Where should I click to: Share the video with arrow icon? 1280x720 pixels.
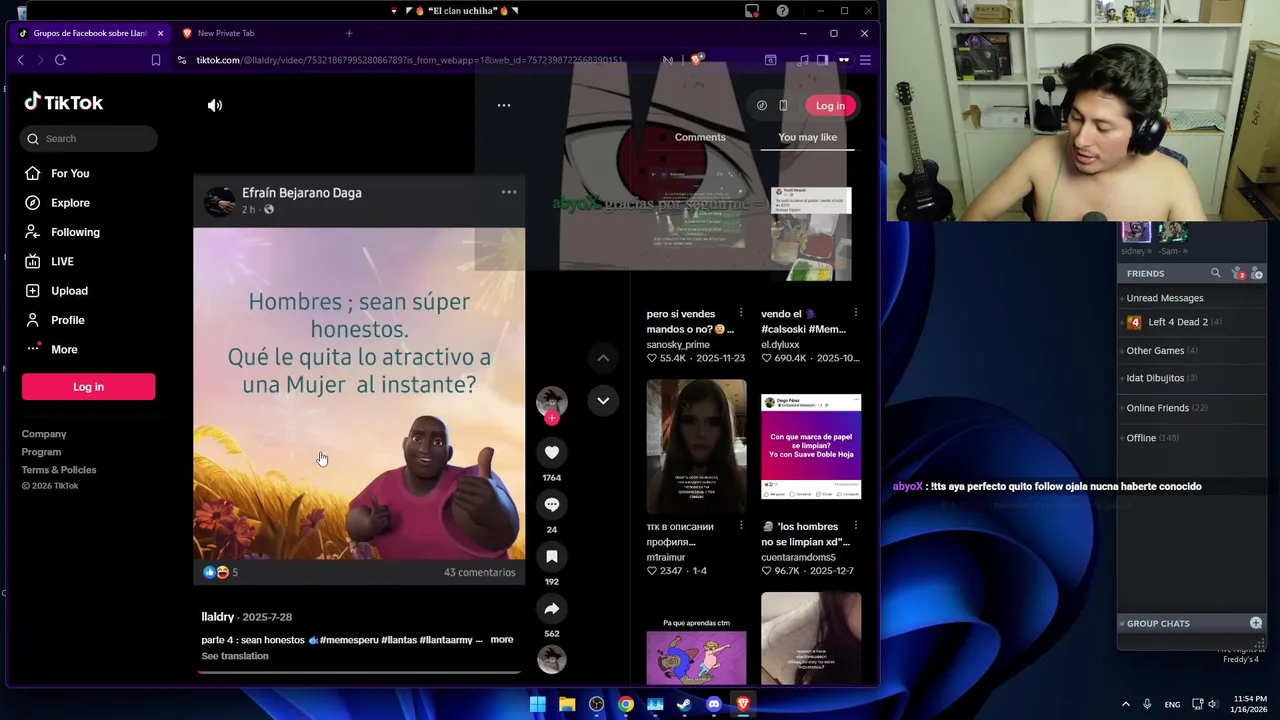(552, 608)
